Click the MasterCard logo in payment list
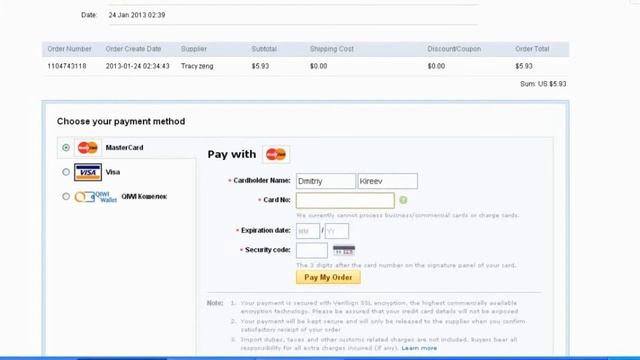The width and height of the screenshot is (640, 360). [x=88, y=148]
